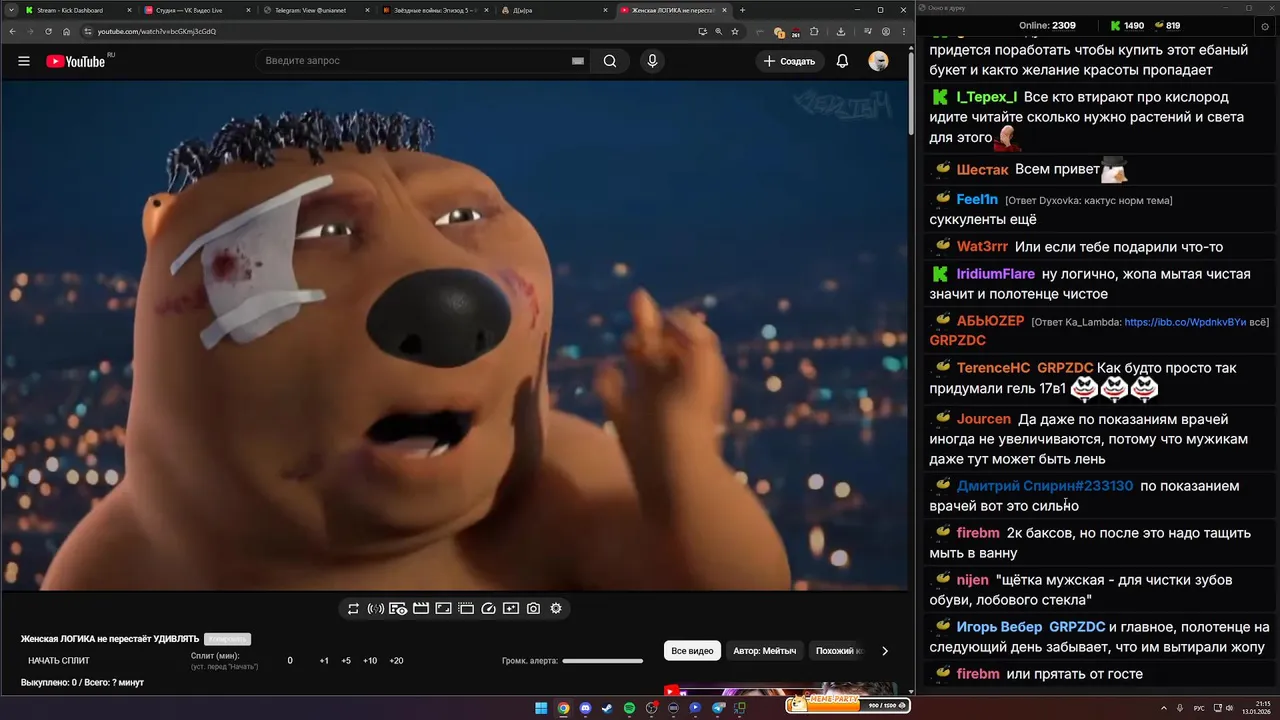Screen dimensions: 1280x720
Task: Add +20 minutes to the split
Action: point(396,660)
